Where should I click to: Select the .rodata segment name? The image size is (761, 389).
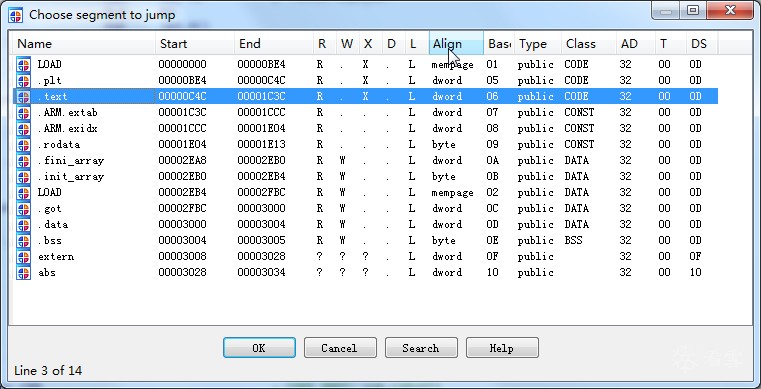tap(59, 145)
